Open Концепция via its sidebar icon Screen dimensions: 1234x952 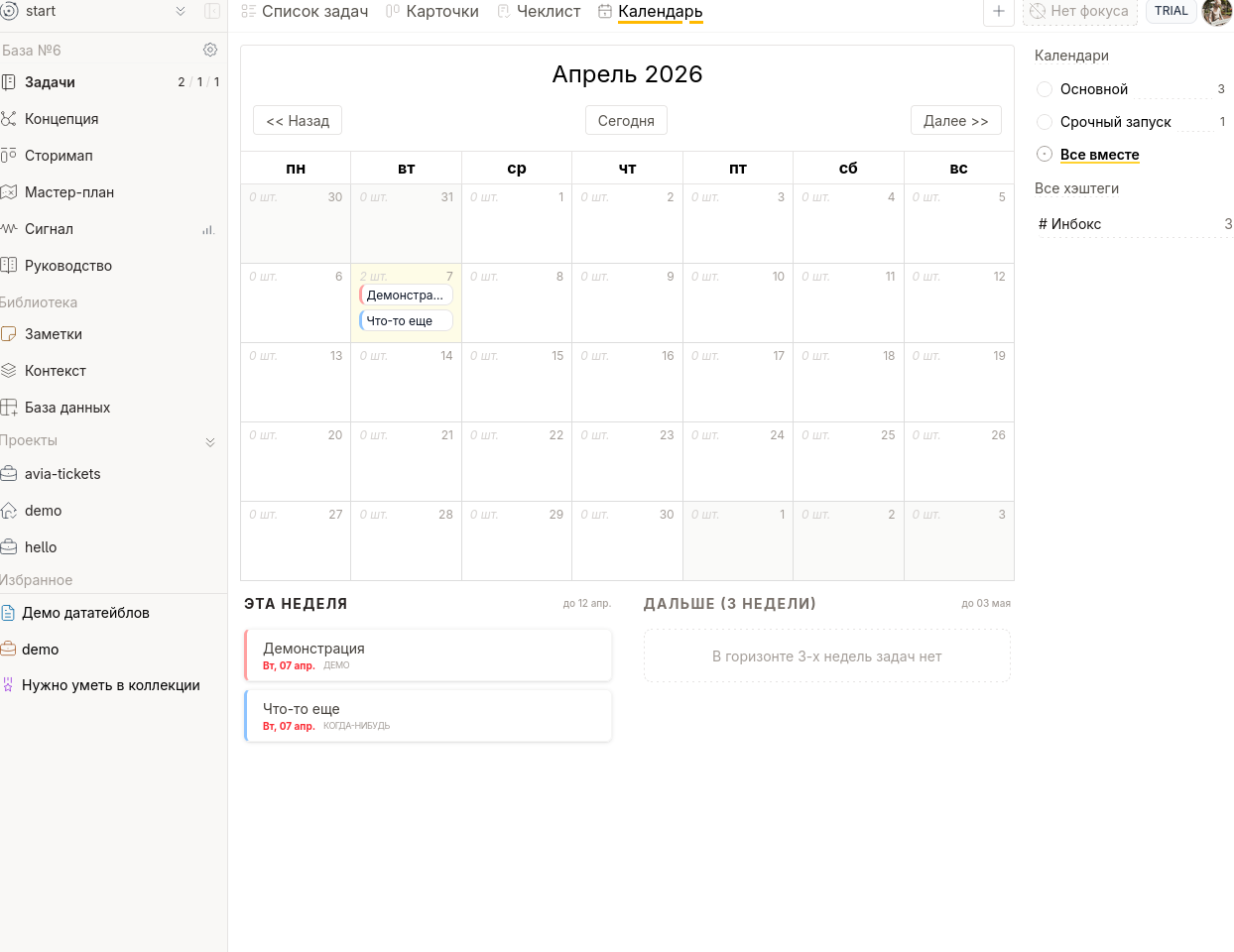click(x=9, y=119)
